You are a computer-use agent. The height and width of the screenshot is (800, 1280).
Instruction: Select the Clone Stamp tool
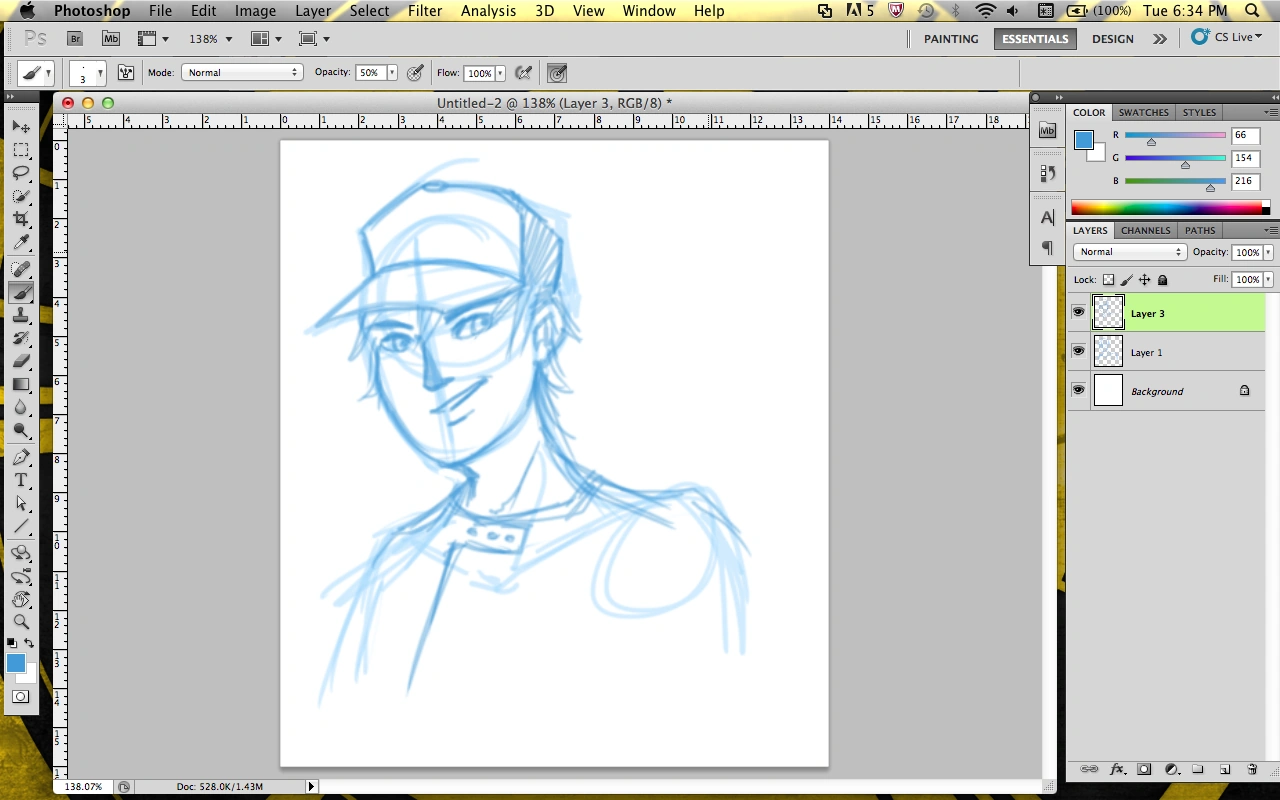pyautogui.click(x=21, y=315)
